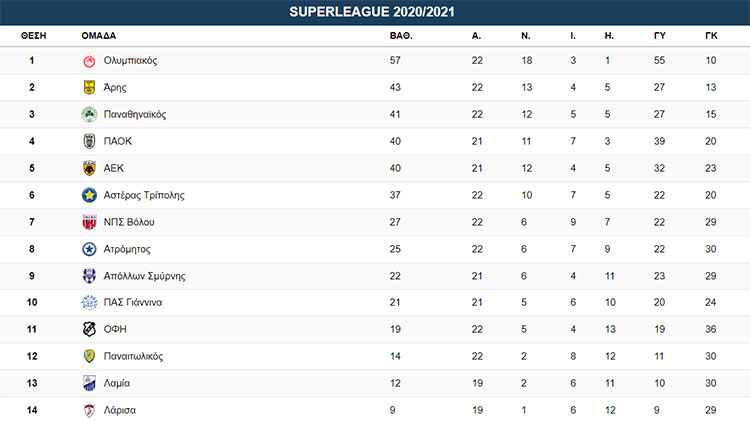Sort by ΓΥ goals-for column header
This screenshot has height=422, width=750.
tap(660, 35)
